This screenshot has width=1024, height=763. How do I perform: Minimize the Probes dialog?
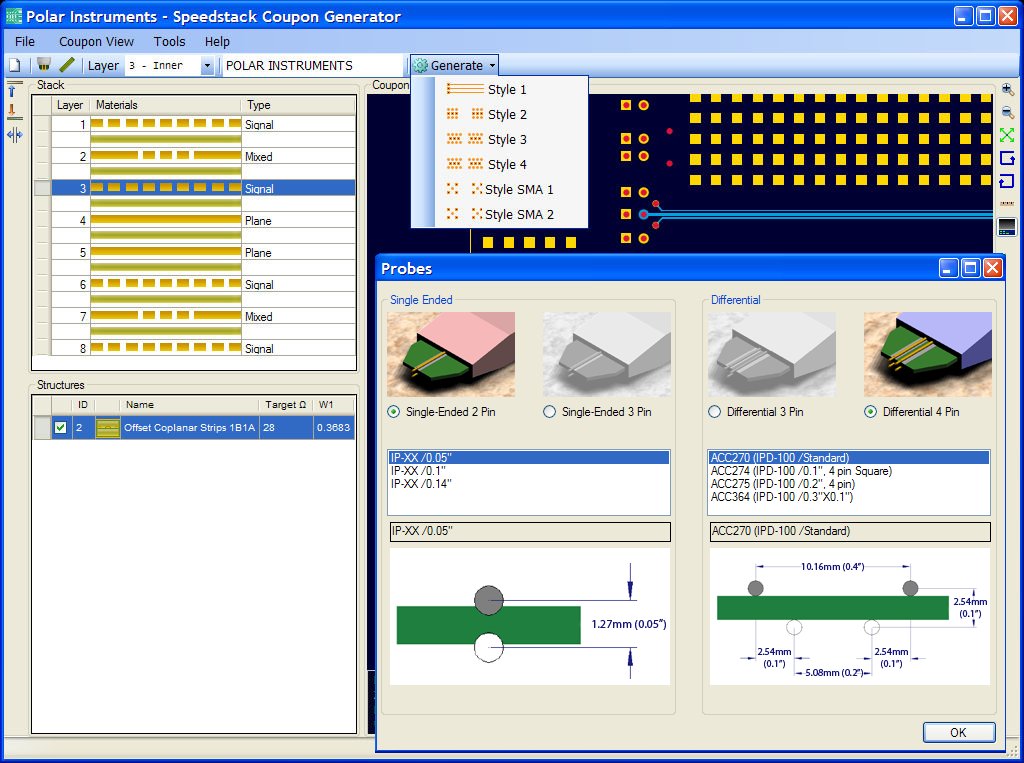949,268
